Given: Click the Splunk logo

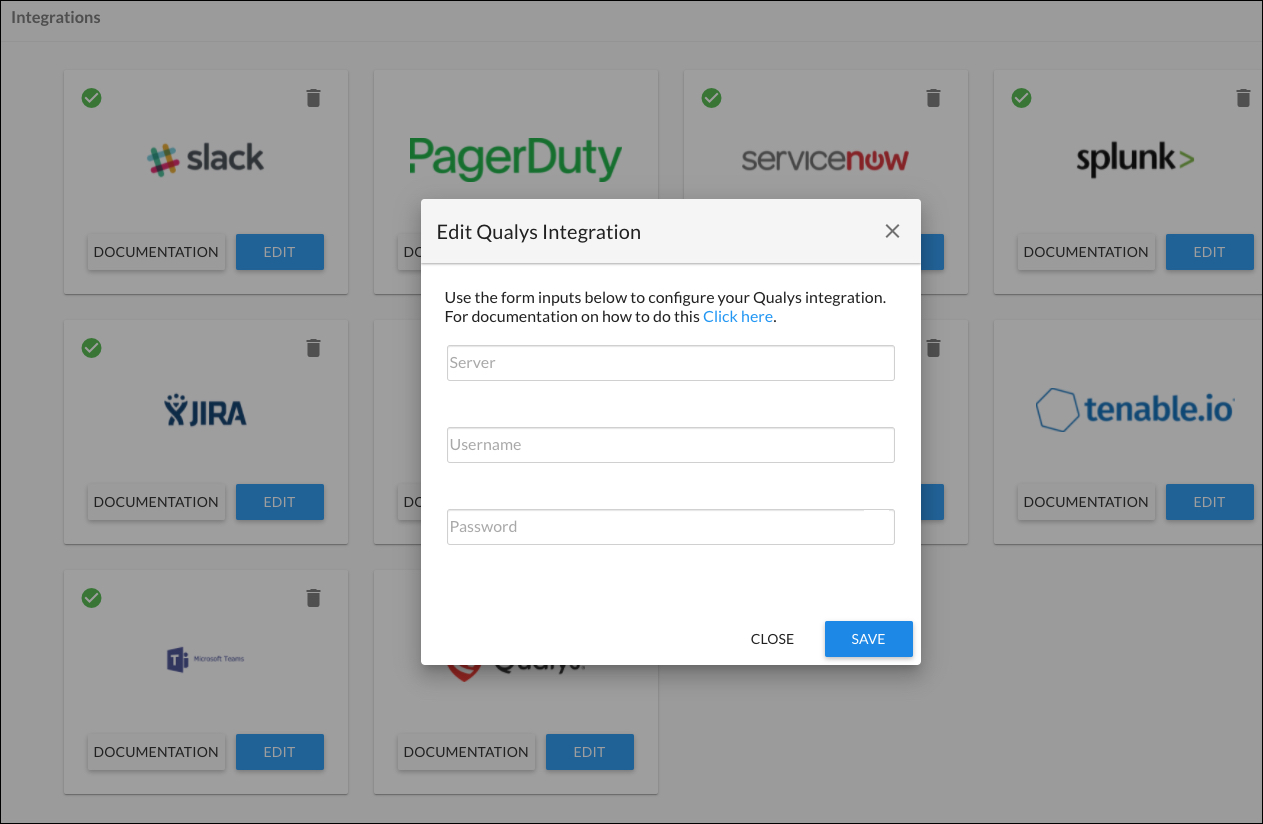Looking at the screenshot, I should (1135, 160).
